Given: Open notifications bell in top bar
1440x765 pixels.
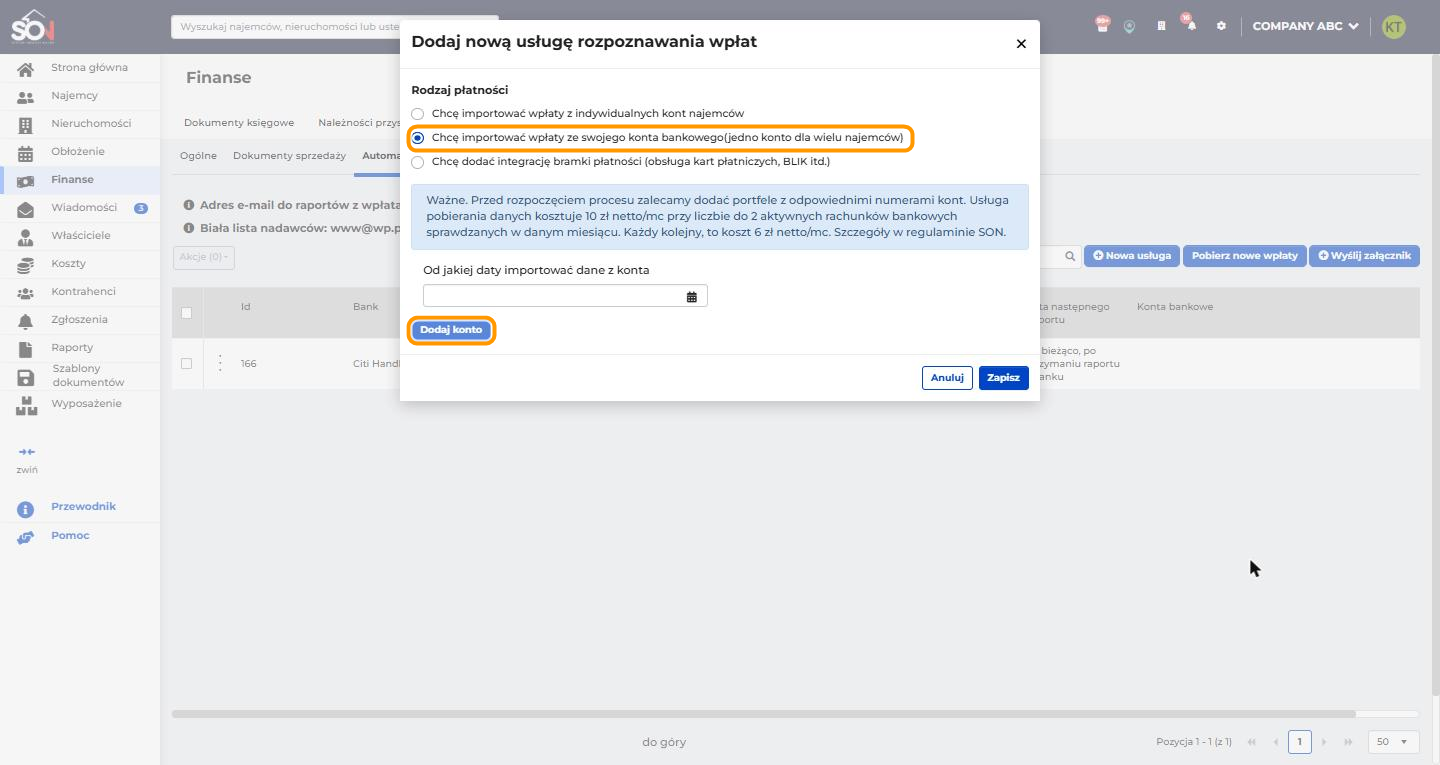Looking at the screenshot, I should tap(1191, 26).
